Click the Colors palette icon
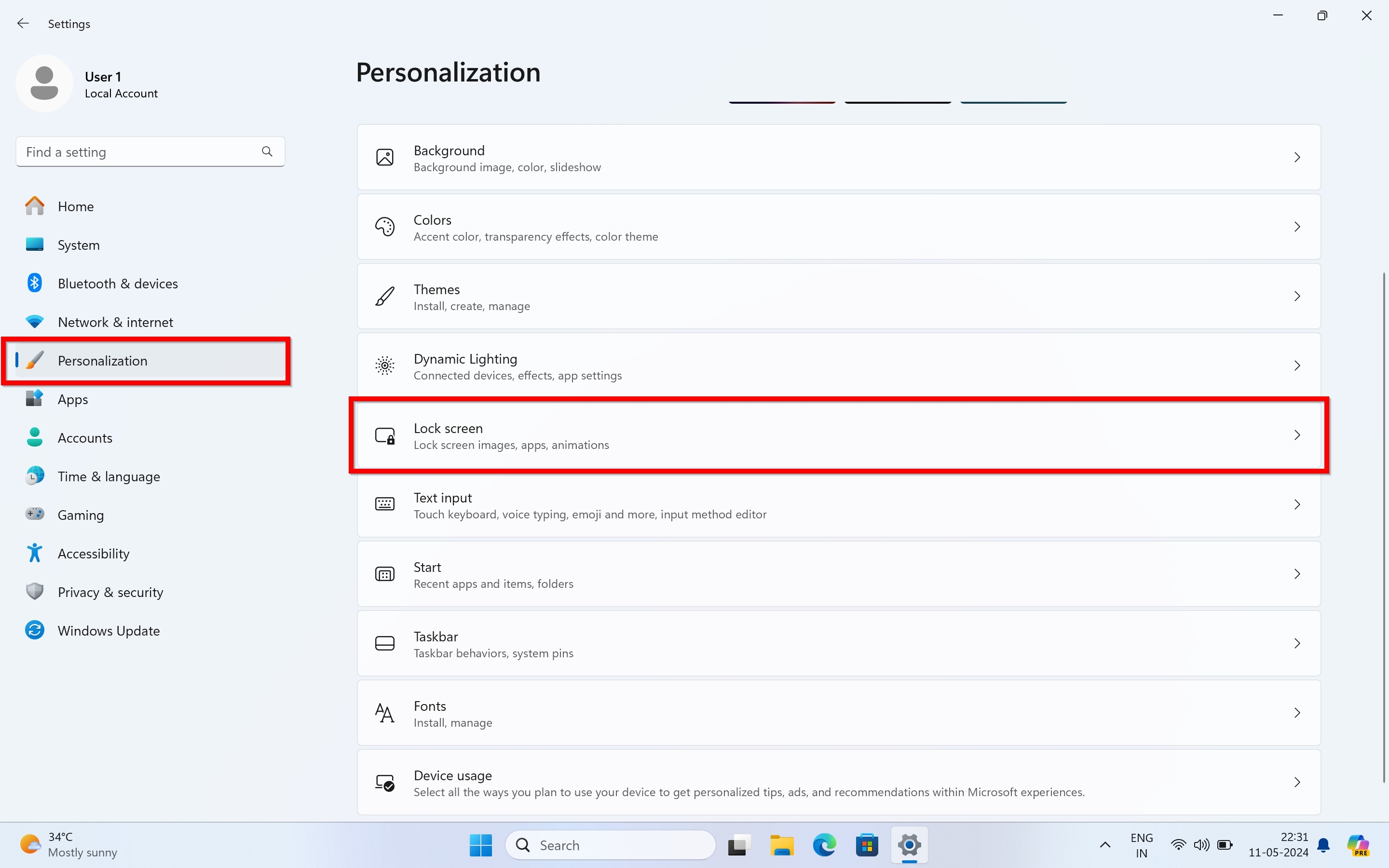Image resolution: width=1389 pixels, height=868 pixels. click(384, 227)
